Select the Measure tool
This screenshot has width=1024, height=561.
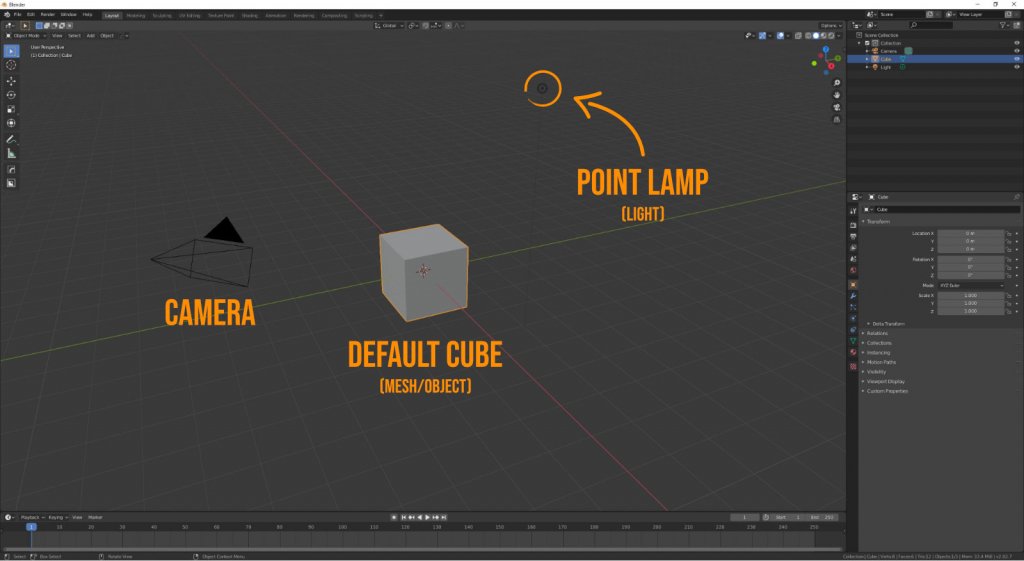[x=12, y=153]
